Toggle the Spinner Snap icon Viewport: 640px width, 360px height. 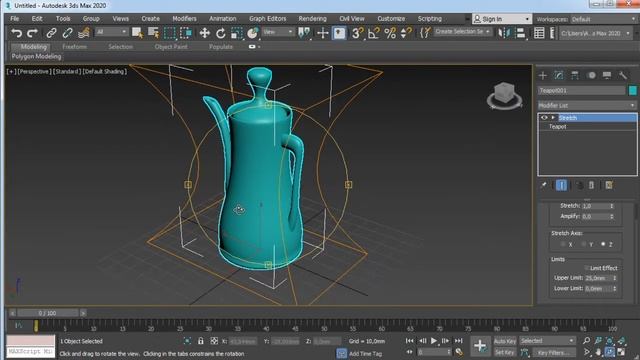[405, 33]
